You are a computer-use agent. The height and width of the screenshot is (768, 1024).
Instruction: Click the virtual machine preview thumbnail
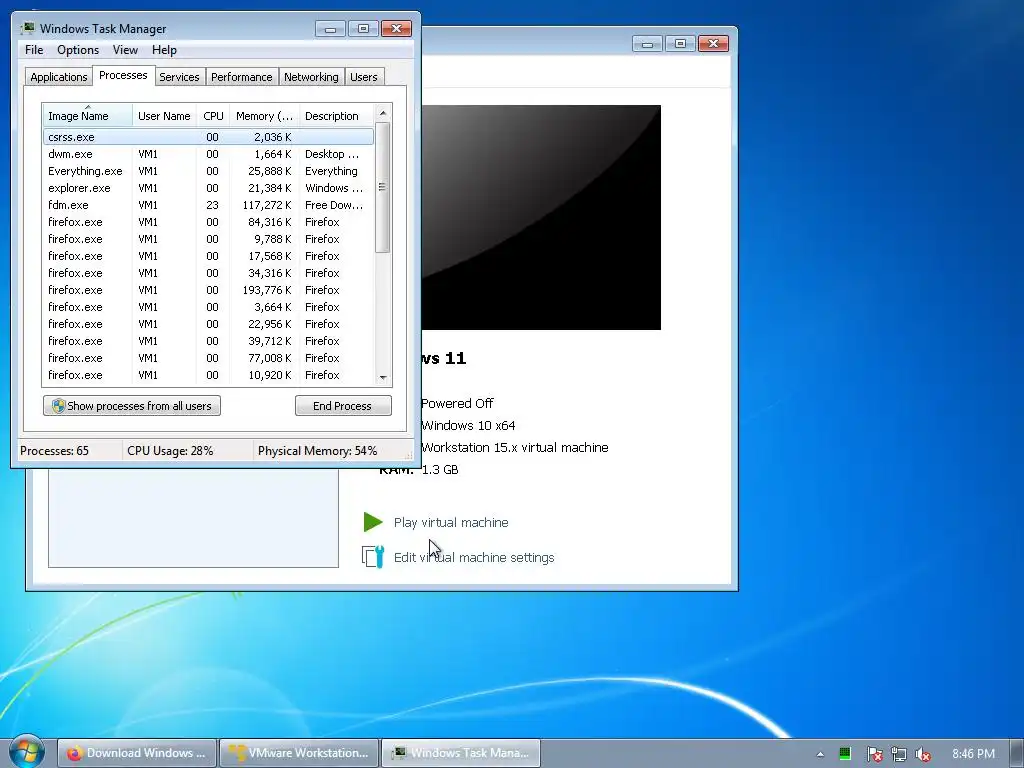[541, 217]
